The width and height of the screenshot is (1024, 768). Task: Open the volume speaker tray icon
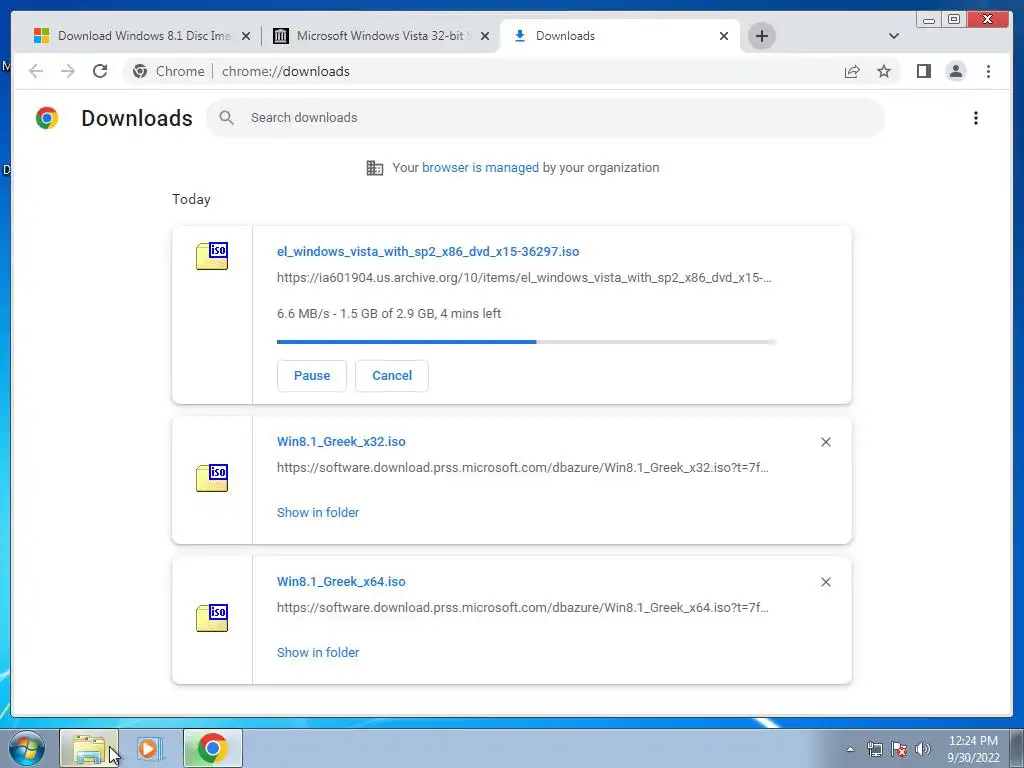[x=923, y=749]
